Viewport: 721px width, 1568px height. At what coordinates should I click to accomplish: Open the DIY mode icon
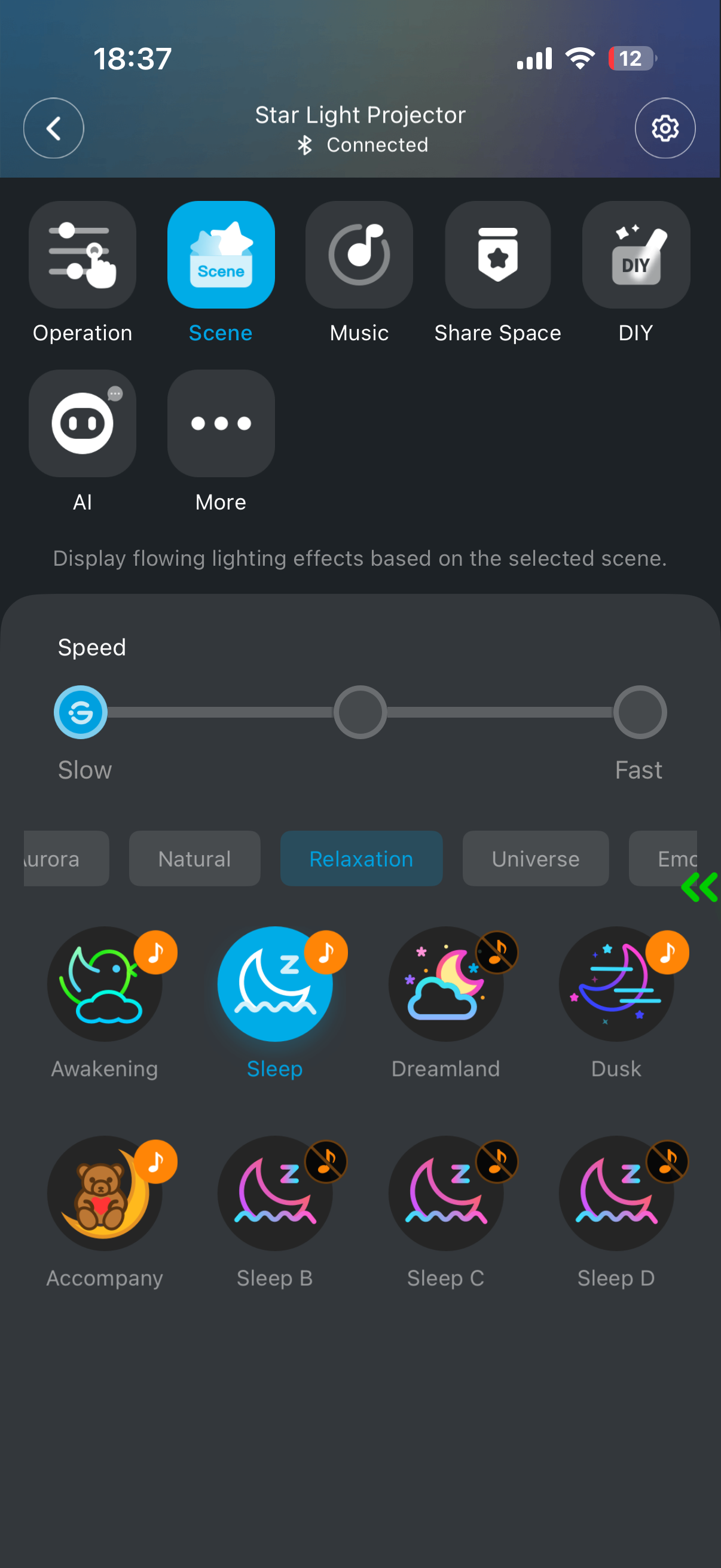tap(636, 254)
